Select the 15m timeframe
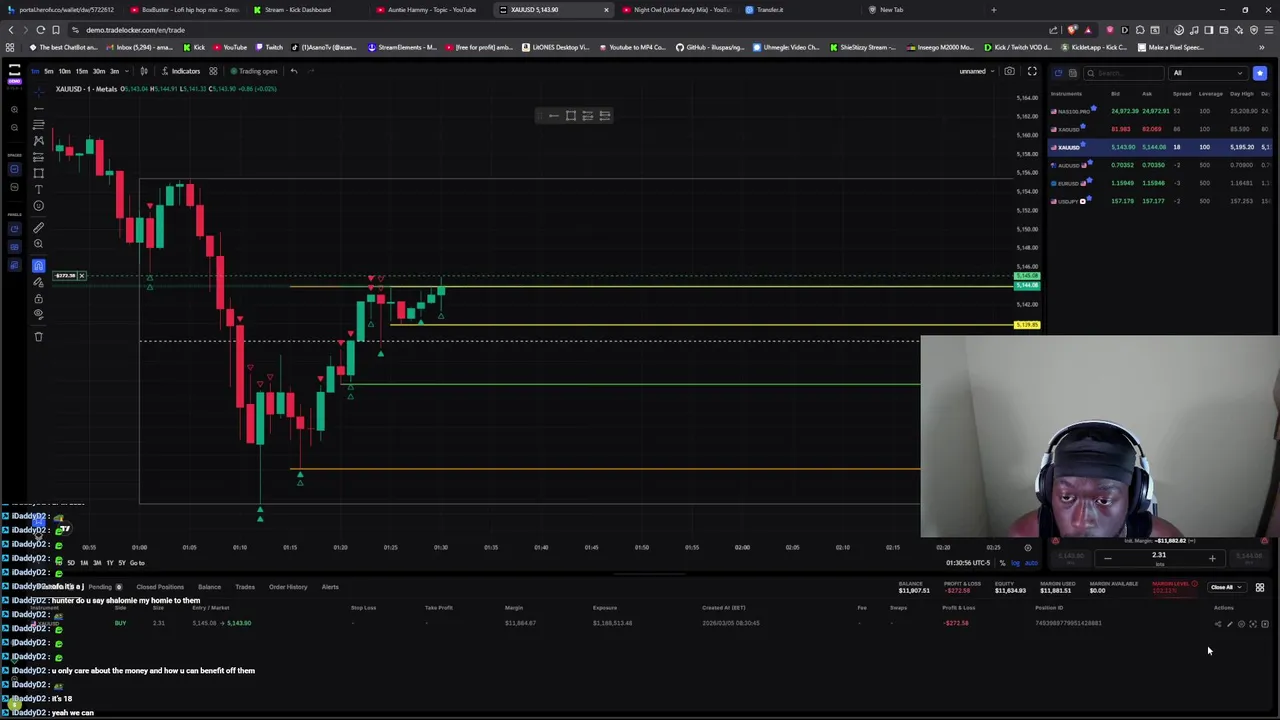Viewport: 1280px width, 720px height. coord(82,71)
